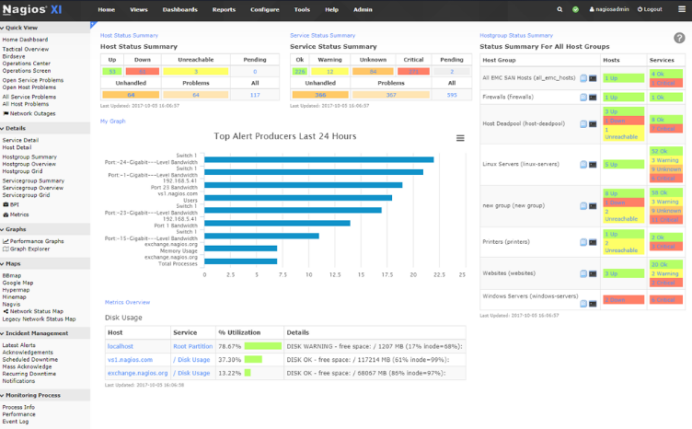
Task: Click red Critical services count cell
Action: click(414, 72)
